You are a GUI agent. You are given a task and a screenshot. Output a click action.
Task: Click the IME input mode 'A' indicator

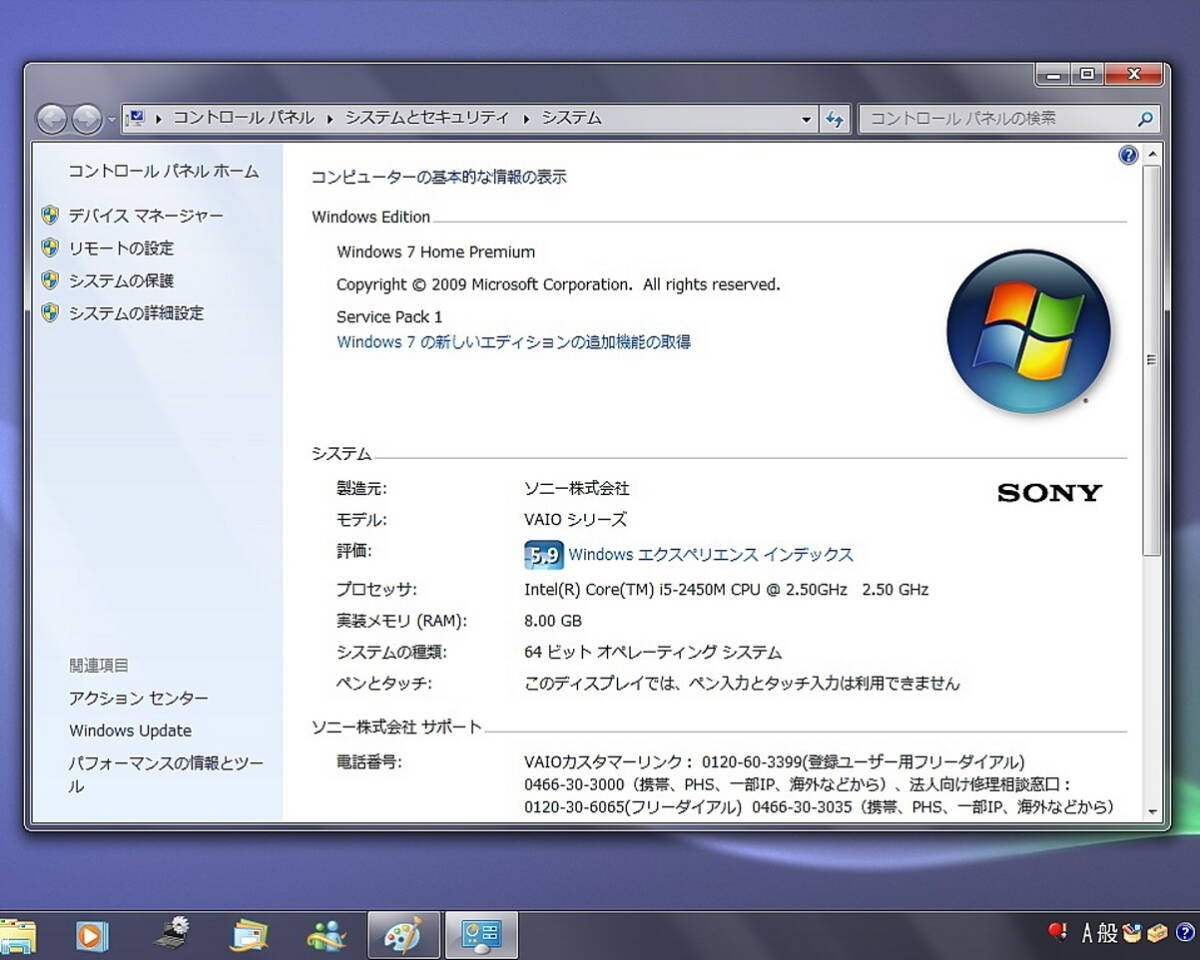tap(1088, 933)
